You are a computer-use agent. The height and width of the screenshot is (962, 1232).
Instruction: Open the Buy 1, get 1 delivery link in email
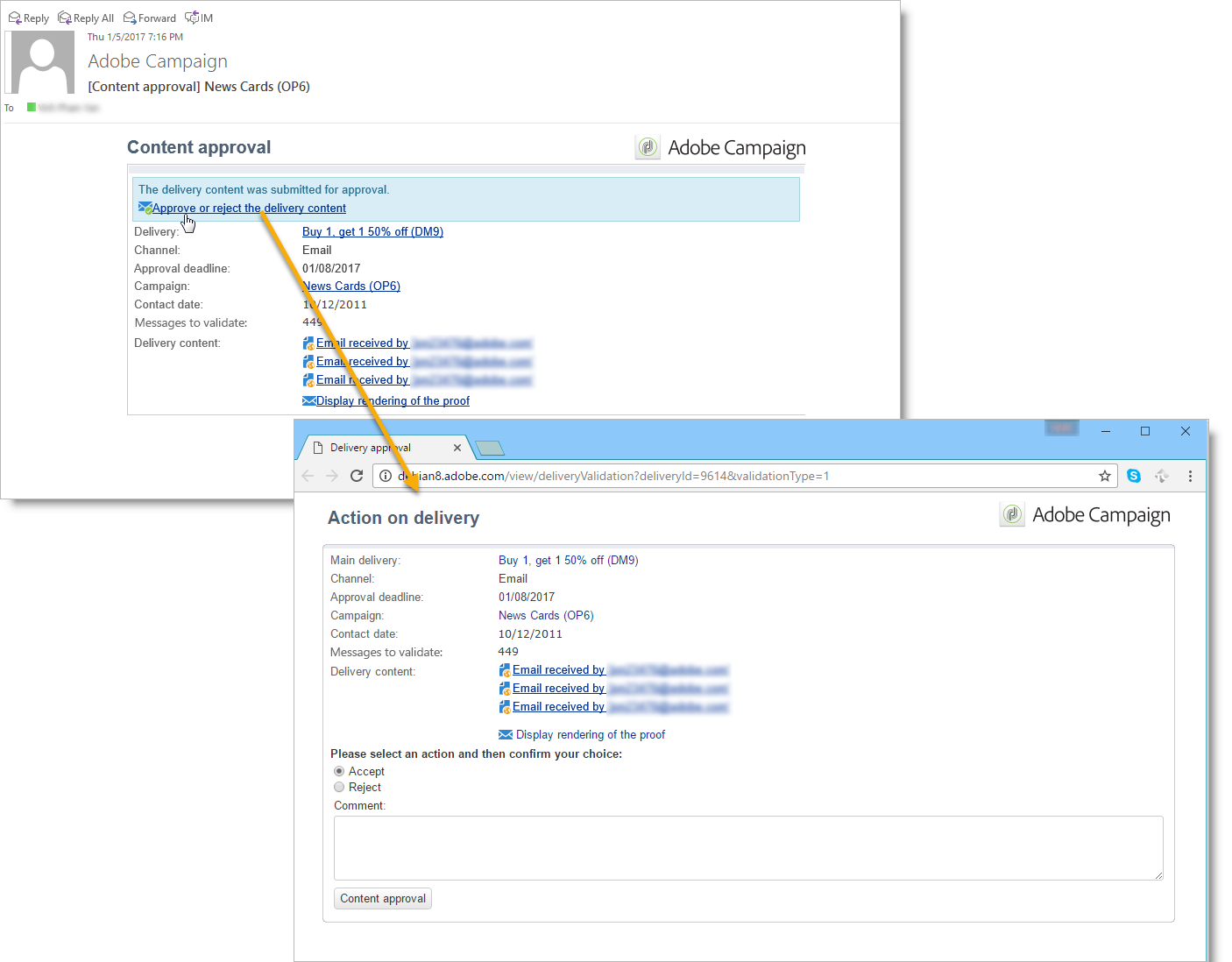(x=372, y=232)
